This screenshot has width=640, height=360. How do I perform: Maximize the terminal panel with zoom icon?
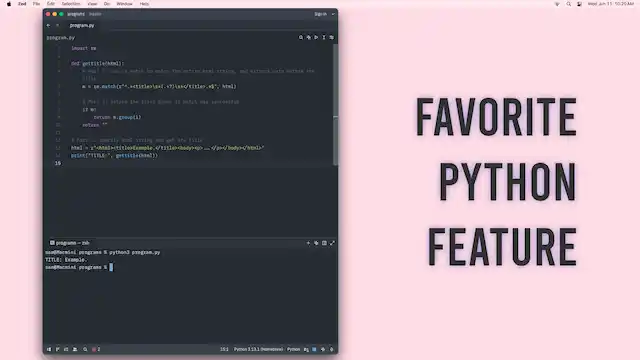tap(332, 243)
